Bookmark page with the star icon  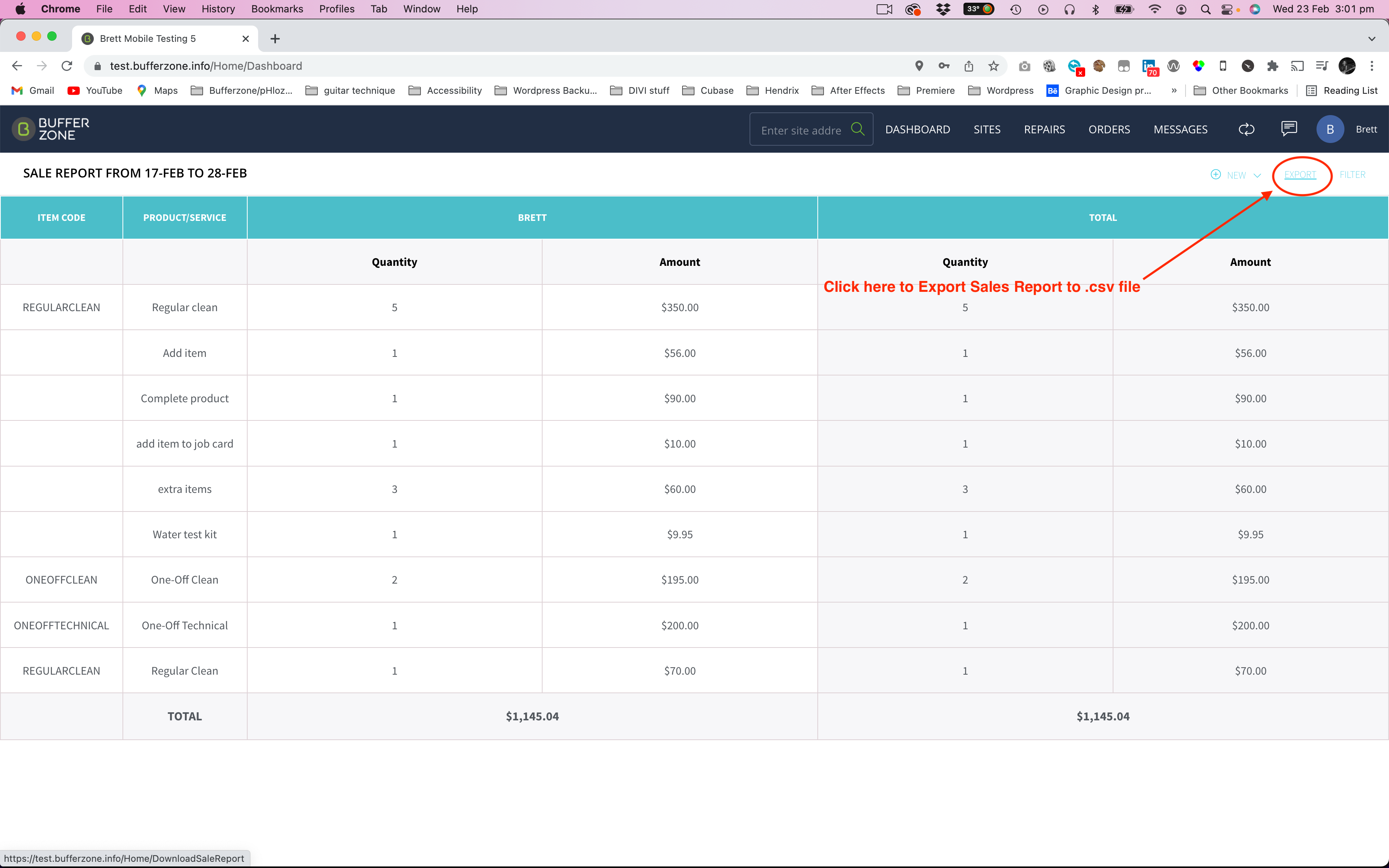994,66
